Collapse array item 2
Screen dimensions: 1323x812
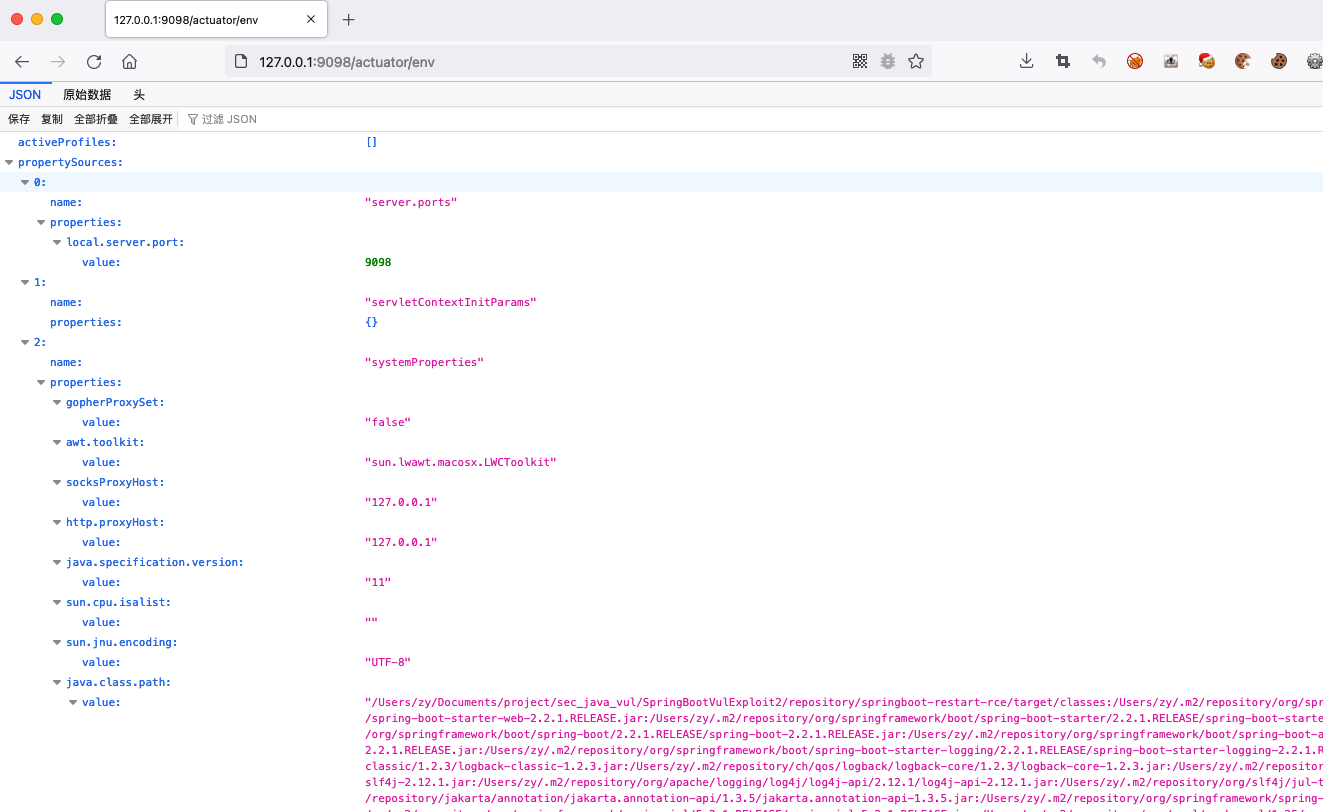[x=25, y=342]
